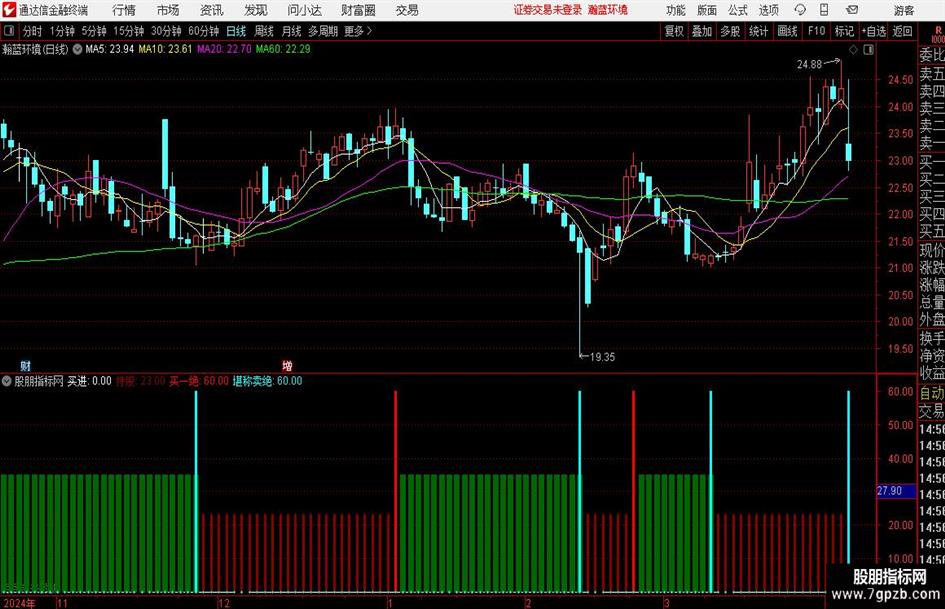945x609 pixels.
Task: Click the 叠加 overlay toolbar button
Action: [x=702, y=31]
